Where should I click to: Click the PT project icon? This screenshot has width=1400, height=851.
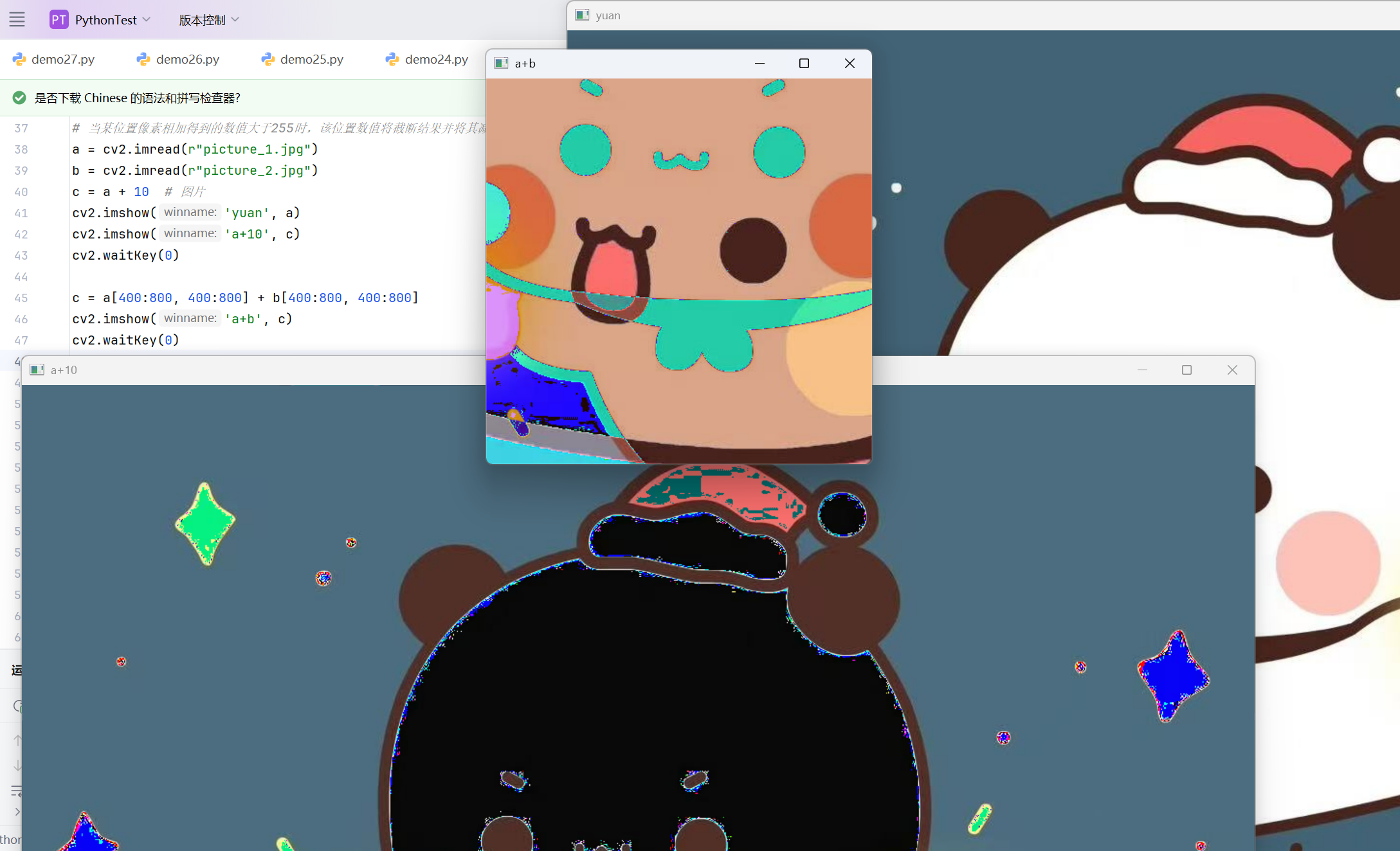59,19
